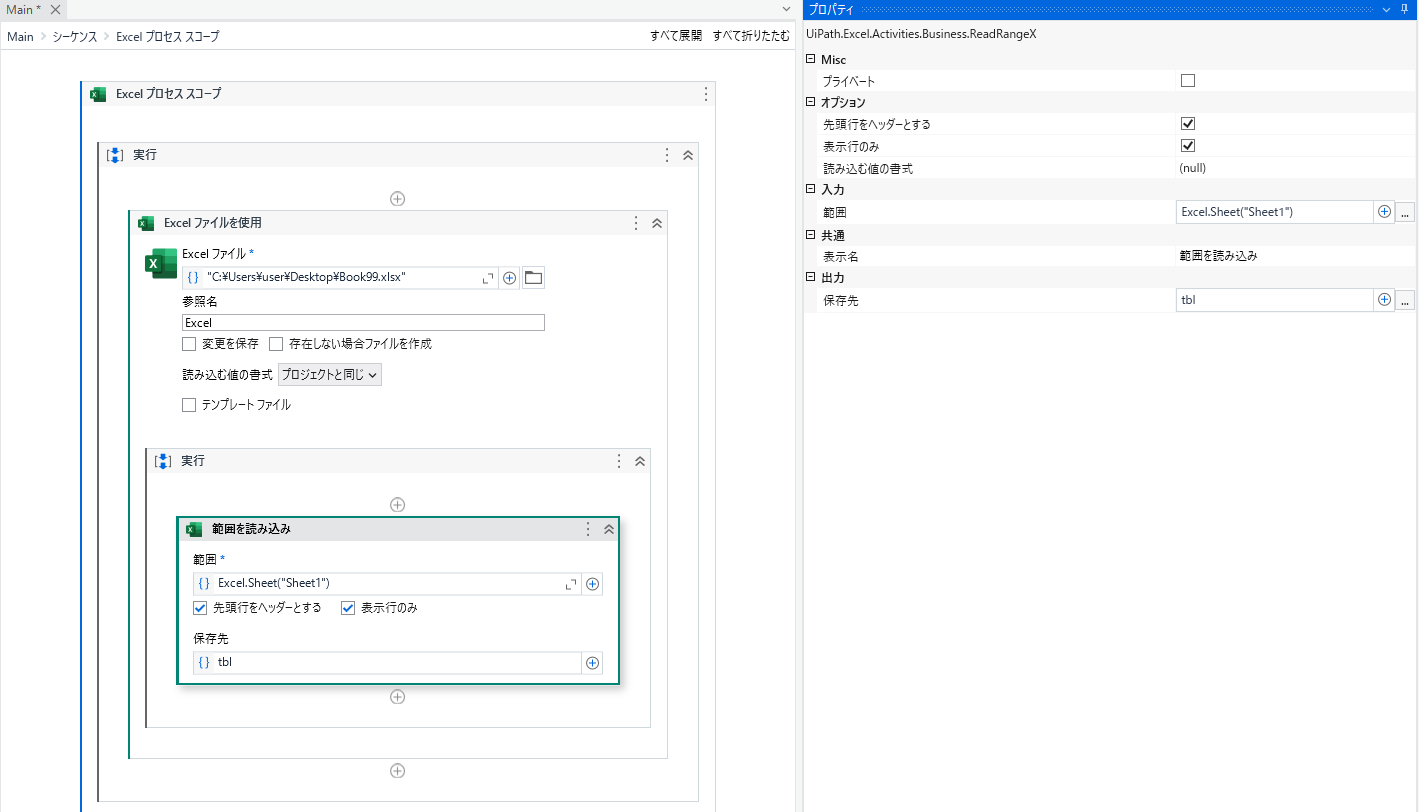The image size is (1419, 812).
Task: Uncheck 先頭行をヘッダーとする in properties panel
Action: 1188,124
